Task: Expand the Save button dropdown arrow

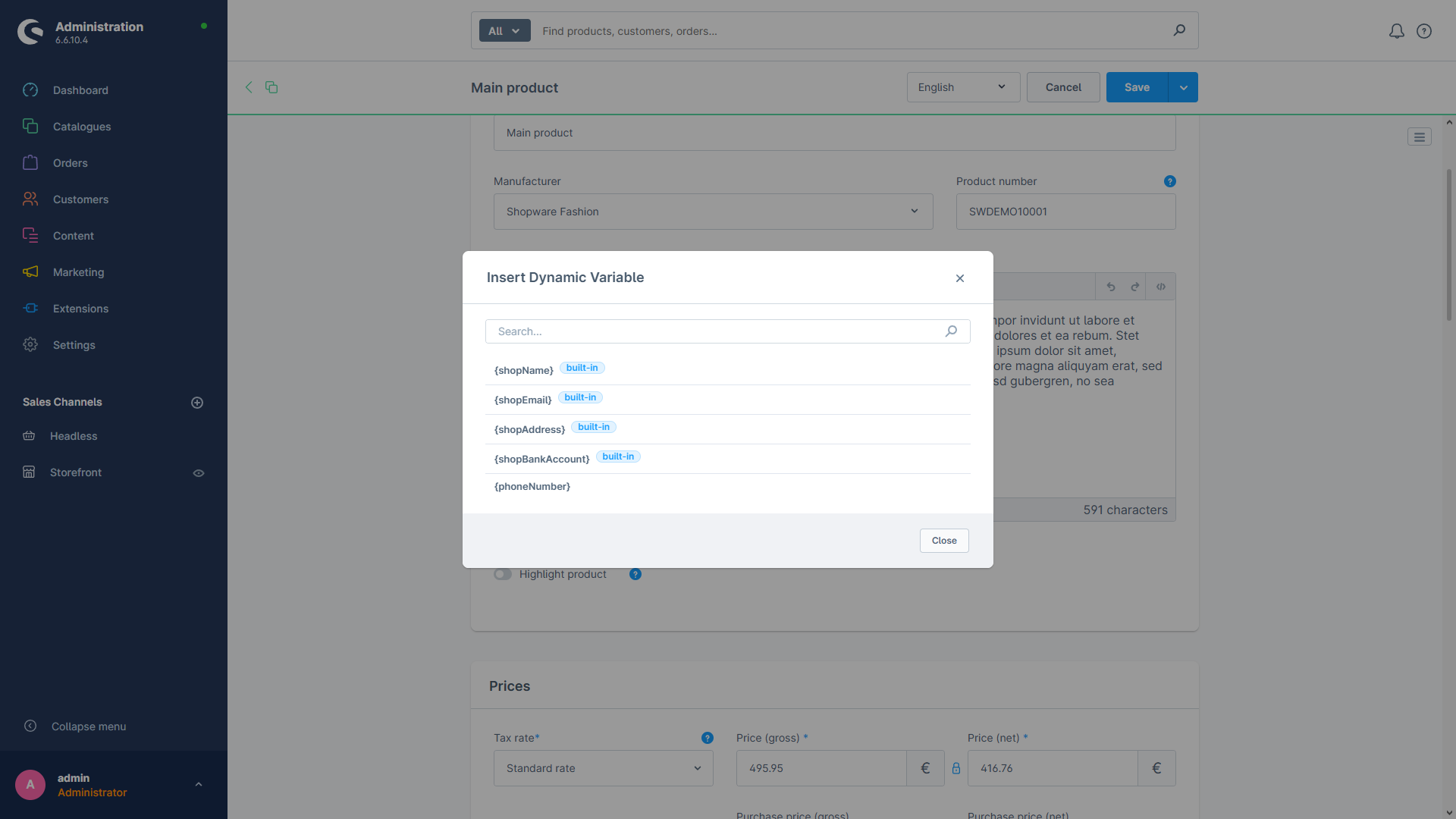Action: [x=1183, y=87]
